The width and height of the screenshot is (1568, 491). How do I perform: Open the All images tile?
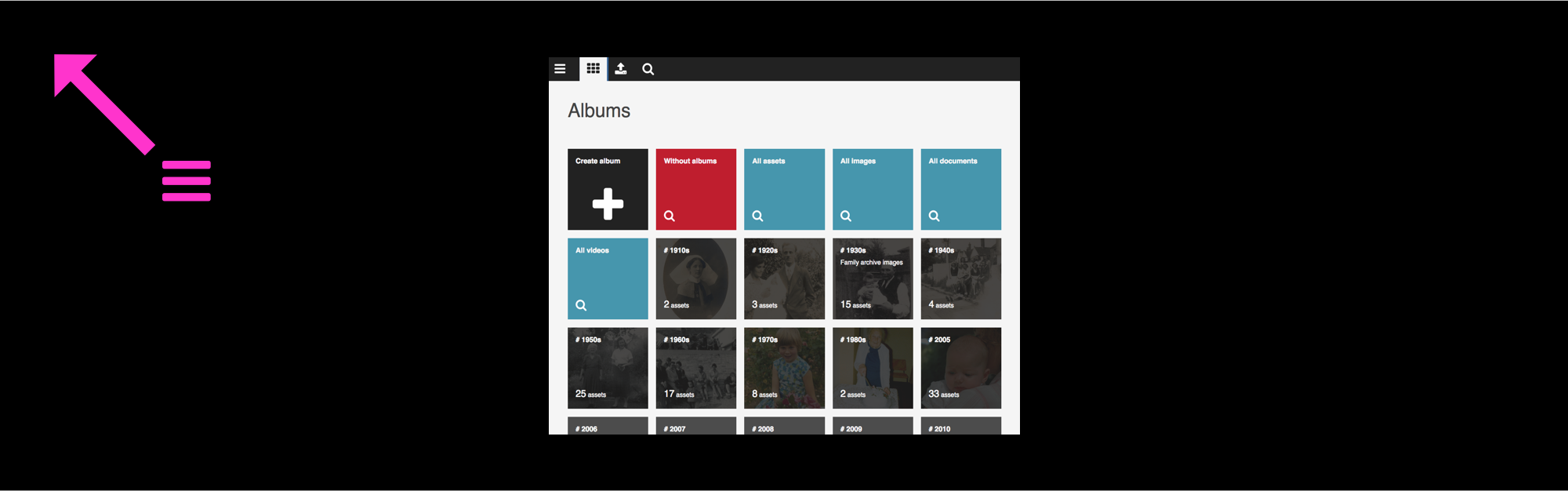tap(873, 189)
